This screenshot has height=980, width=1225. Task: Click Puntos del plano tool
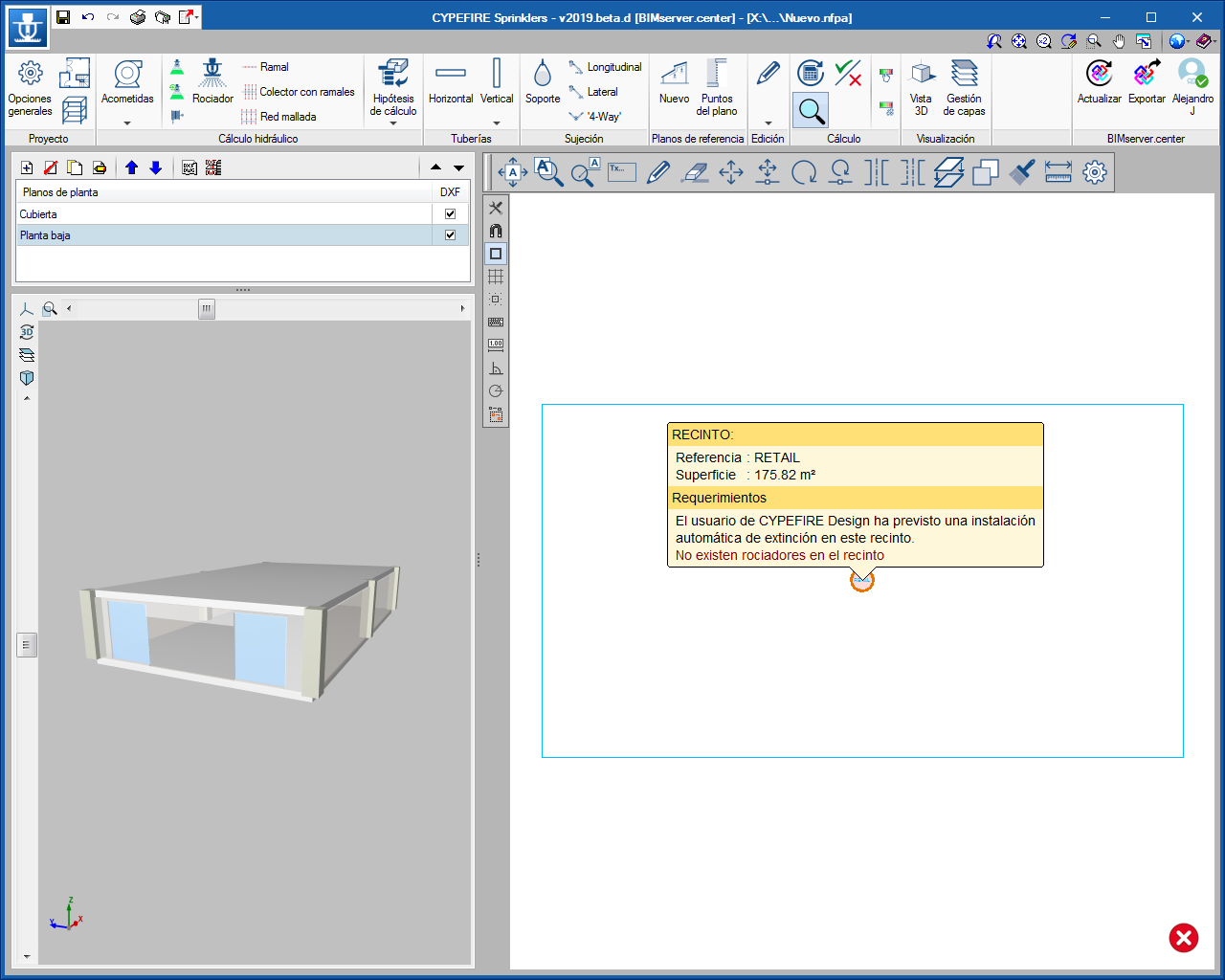click(x=717, y=88)
